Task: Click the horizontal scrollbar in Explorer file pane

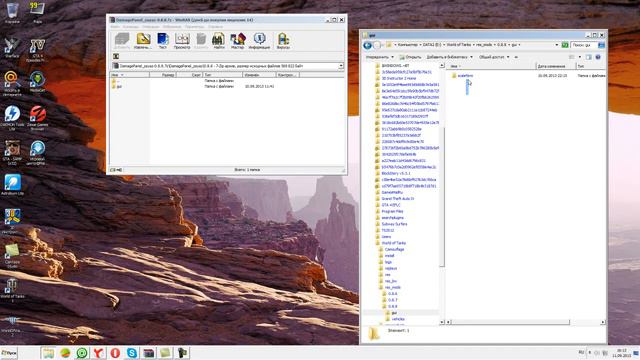Action: pos(510,322)
